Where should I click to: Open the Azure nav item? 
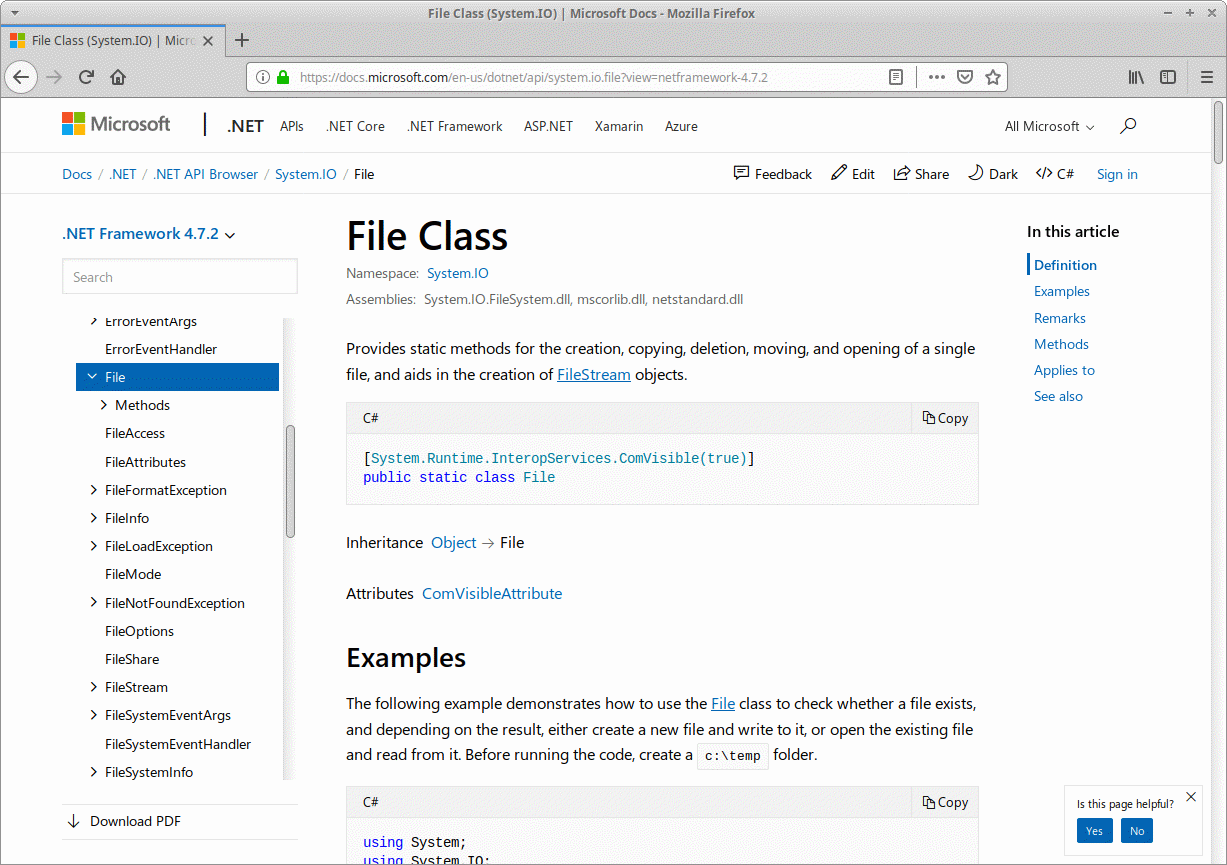(681, 126)
